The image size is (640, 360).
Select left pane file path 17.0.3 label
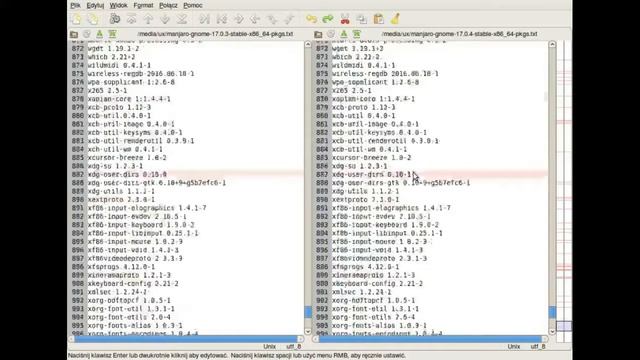(x=215, y=34)
